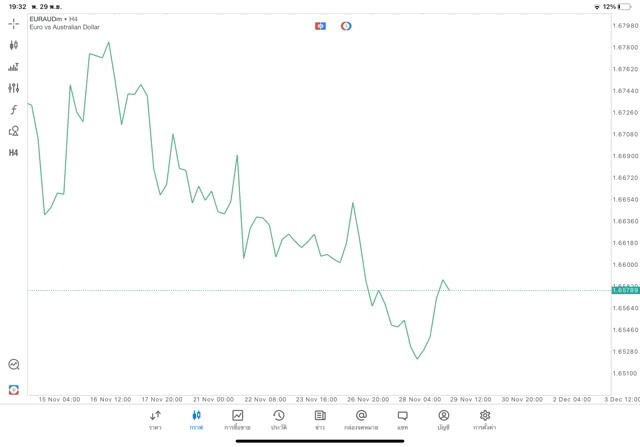Open the drawing objects shapes icon
Viewport: 640px width, 447px height.
click(x=14, y=131)
